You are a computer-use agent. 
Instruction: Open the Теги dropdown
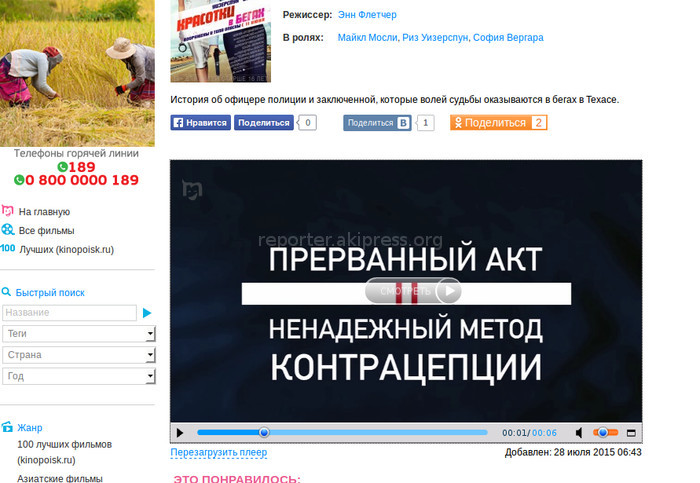pos(79,334)
